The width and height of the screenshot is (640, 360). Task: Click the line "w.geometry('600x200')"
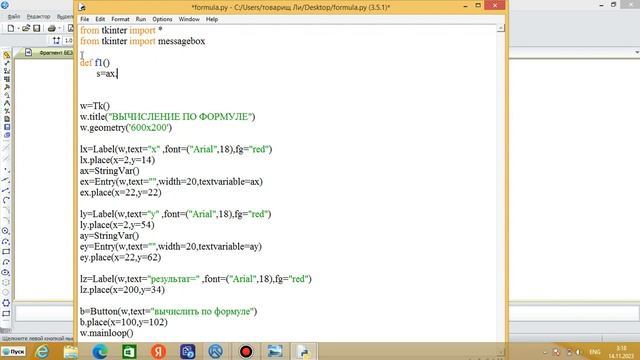pos(126,127)
